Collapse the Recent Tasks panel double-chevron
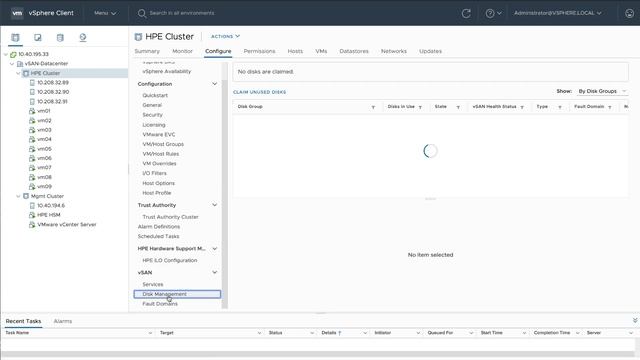Image resolution: width=640 pixels, height=360 pixels. (x=635, y=320)
